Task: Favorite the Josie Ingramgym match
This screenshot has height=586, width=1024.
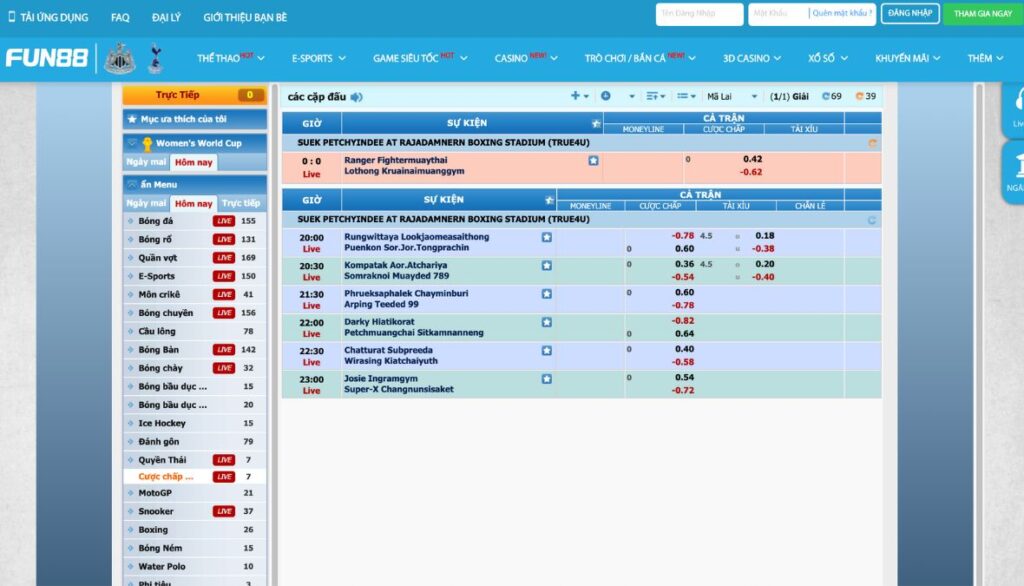Action: 547,379
